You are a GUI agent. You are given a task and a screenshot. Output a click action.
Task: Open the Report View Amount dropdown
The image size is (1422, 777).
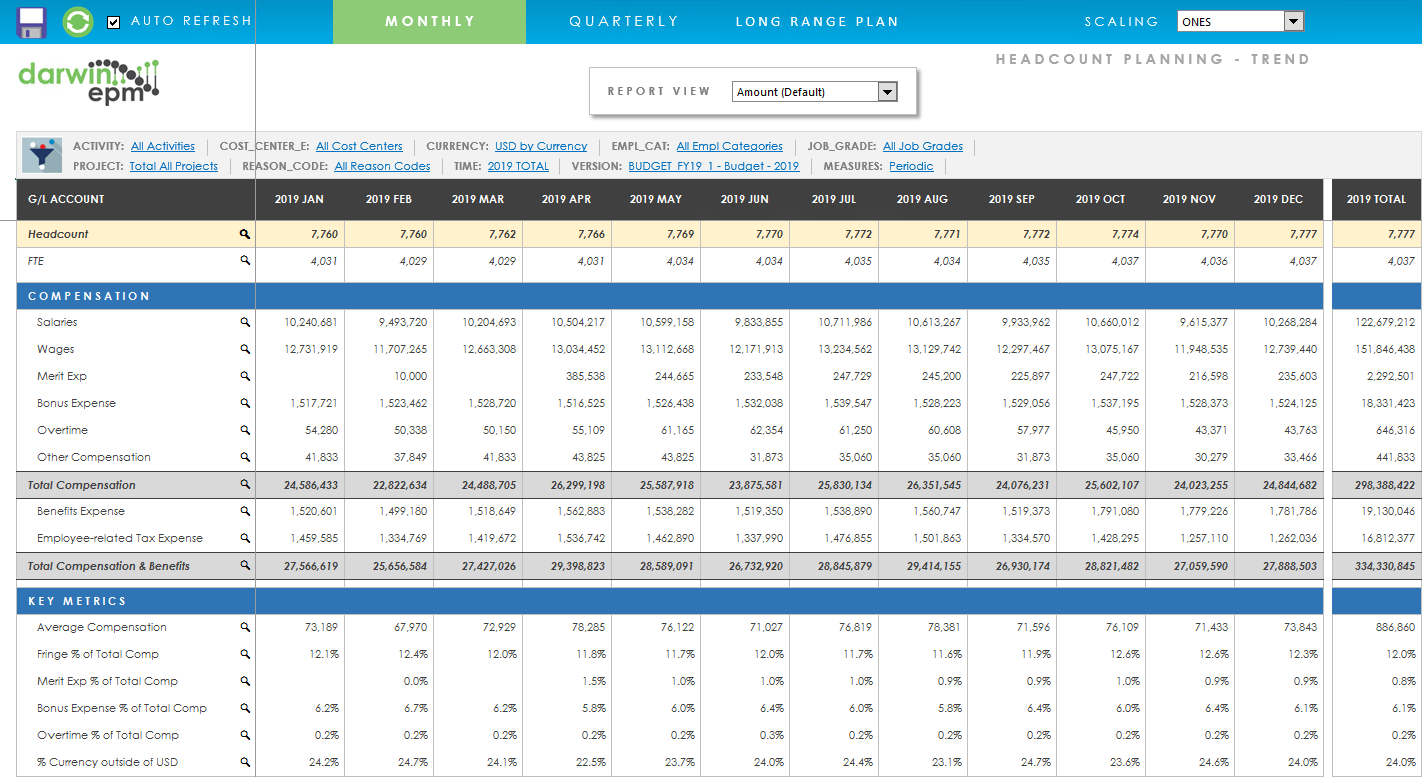[815, 92]
